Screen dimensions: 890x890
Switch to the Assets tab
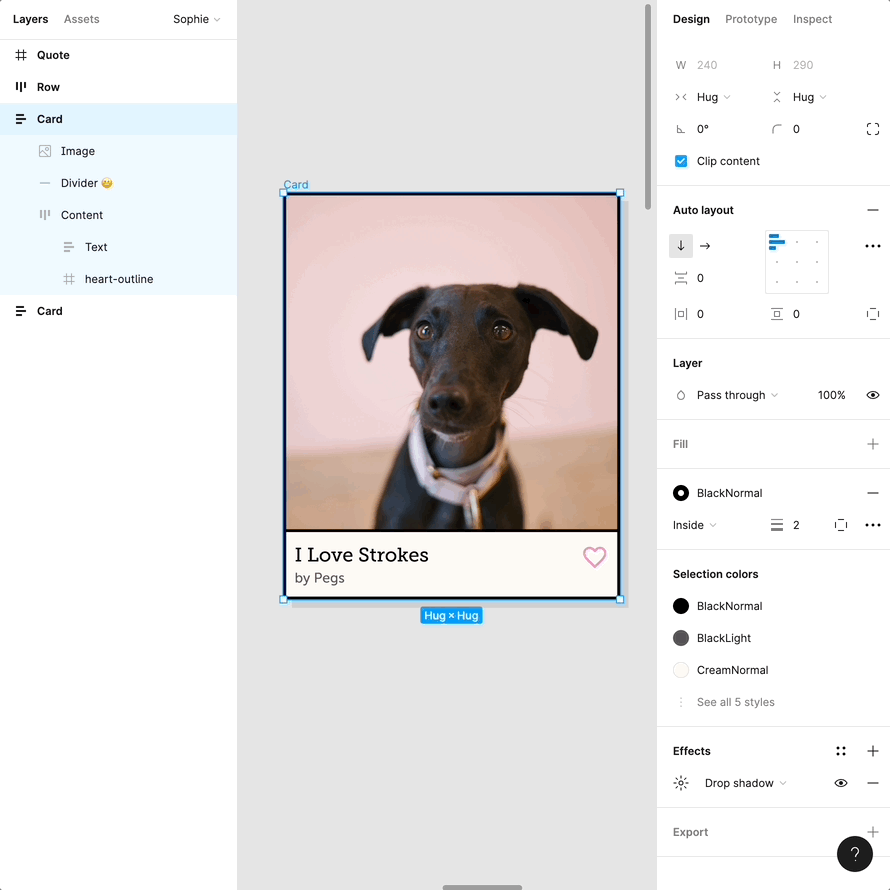(81, 19)
